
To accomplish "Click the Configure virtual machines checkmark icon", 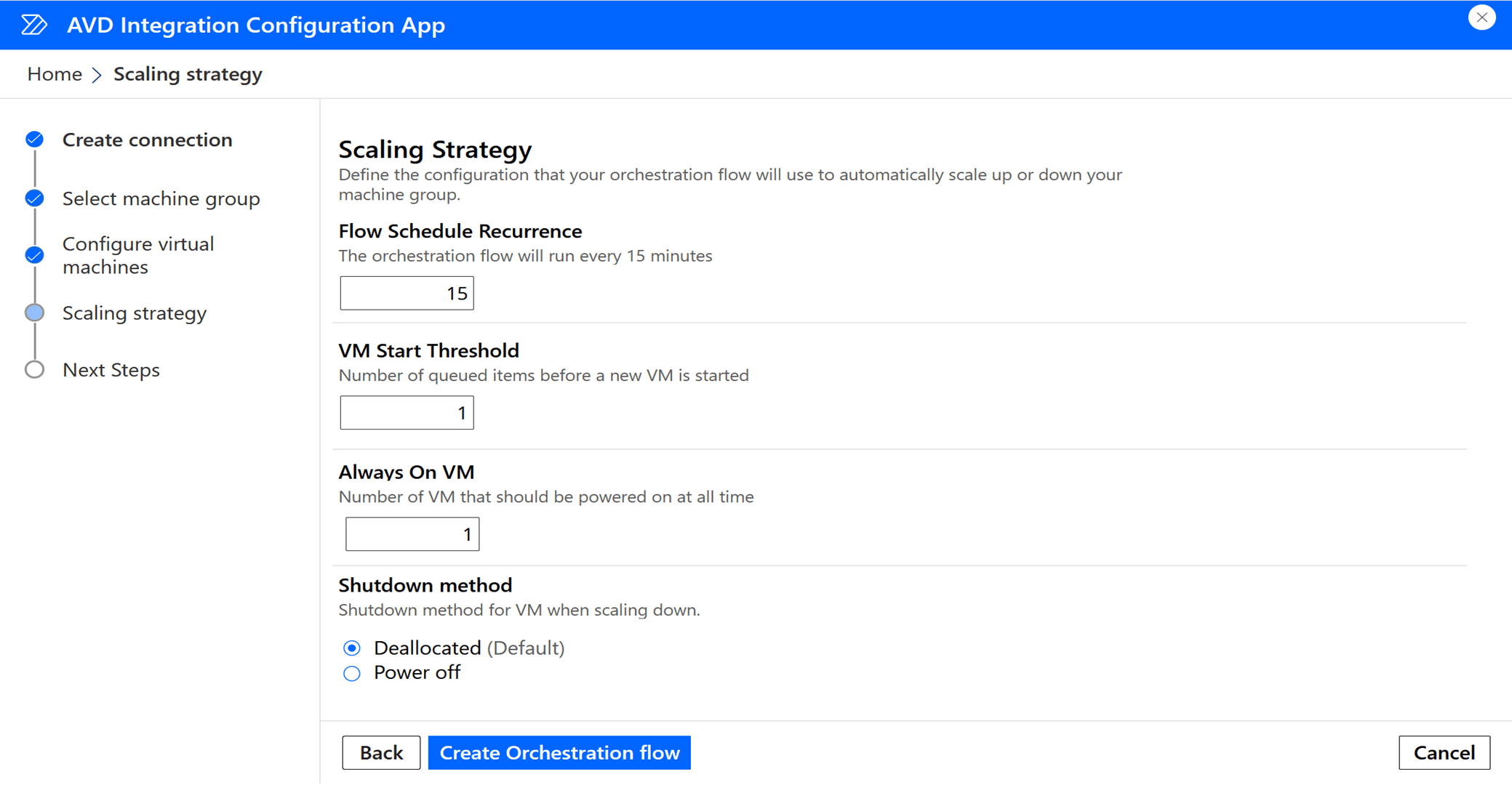I will 34,255.
